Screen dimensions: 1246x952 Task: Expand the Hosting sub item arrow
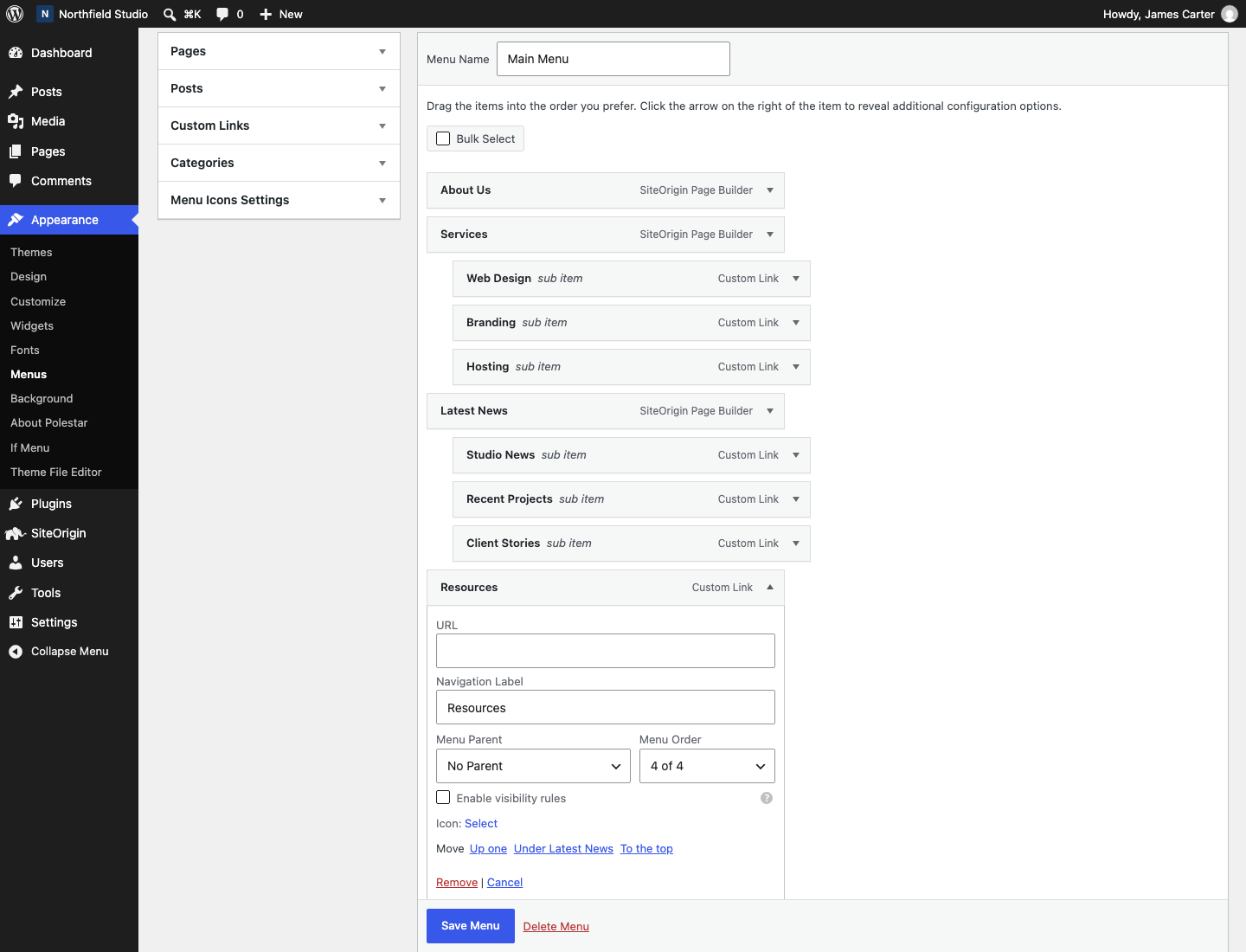tap(796, 367)
